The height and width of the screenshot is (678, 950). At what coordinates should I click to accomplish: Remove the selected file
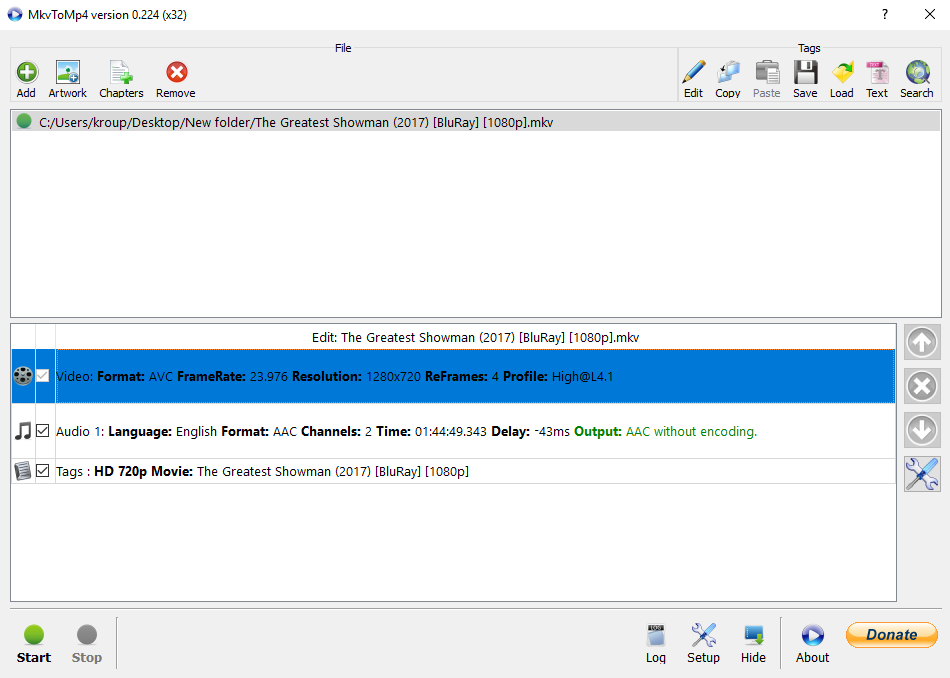[176, 79]
